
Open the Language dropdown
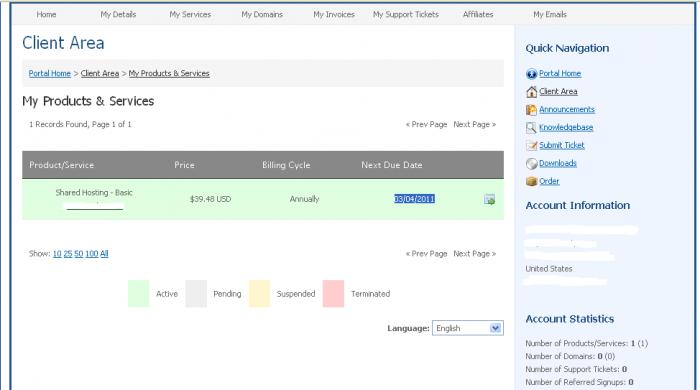click(x=467, y=328)
